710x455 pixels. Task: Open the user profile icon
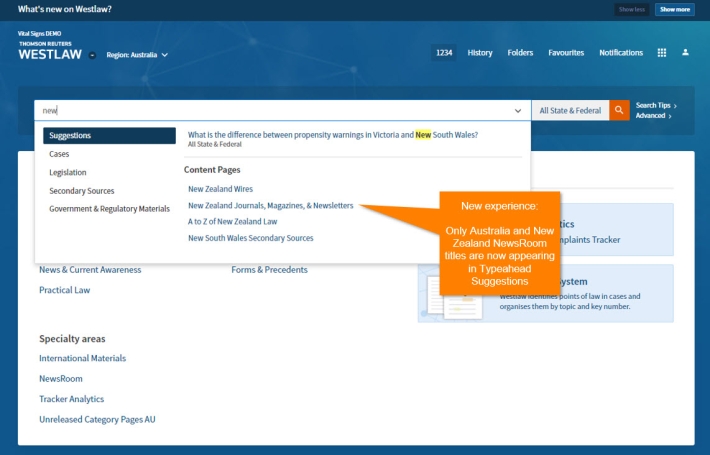(x=685, y=53)
